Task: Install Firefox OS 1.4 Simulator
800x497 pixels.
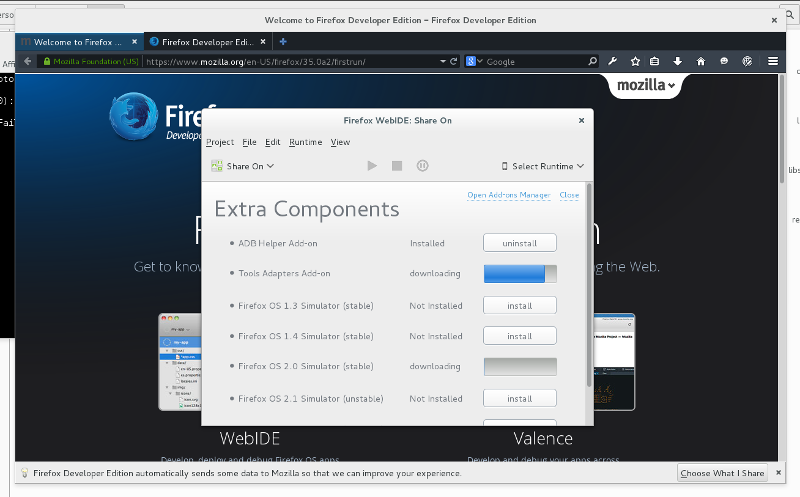Action: pos(520,336)
